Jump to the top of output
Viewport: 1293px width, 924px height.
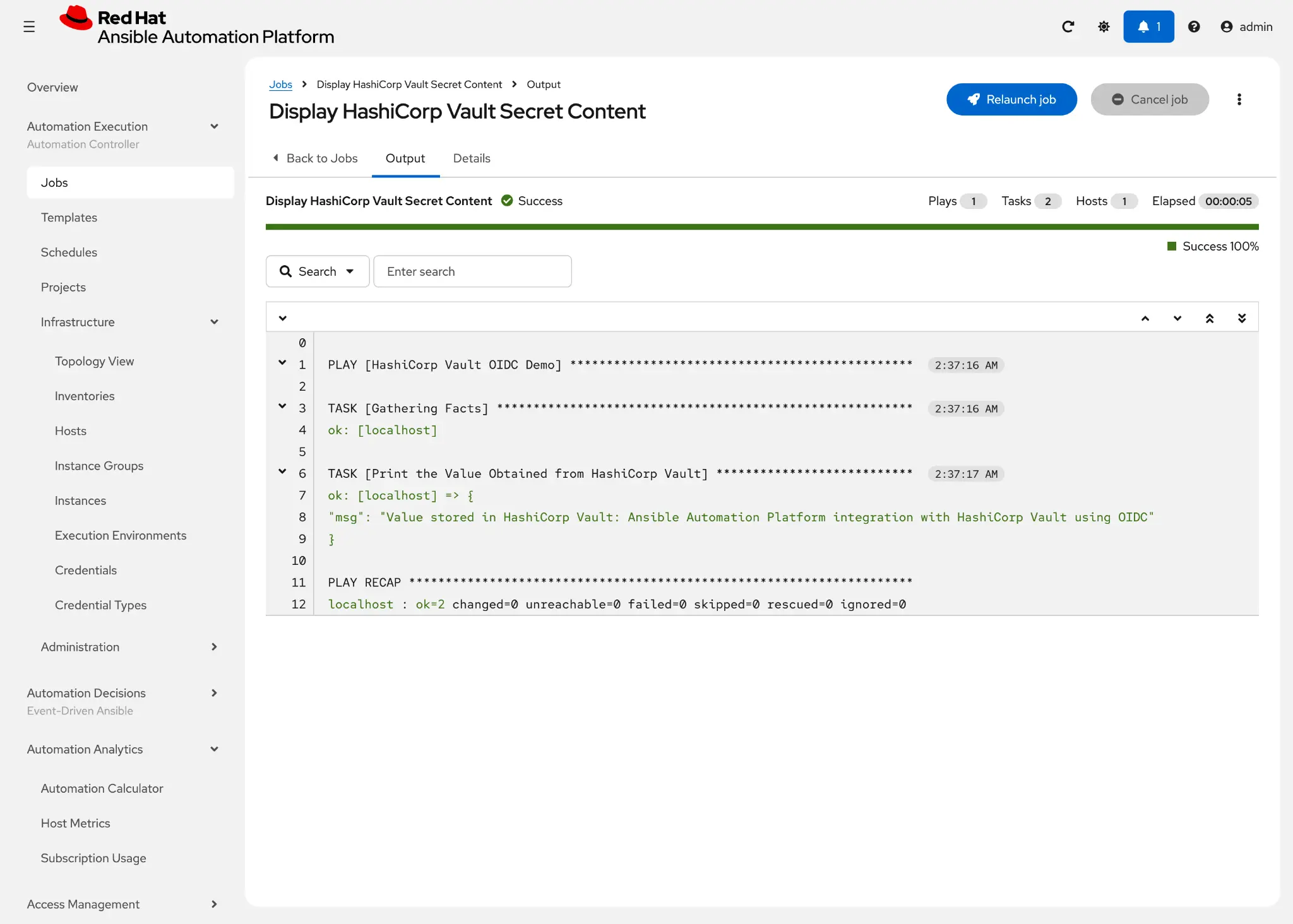1210,318
